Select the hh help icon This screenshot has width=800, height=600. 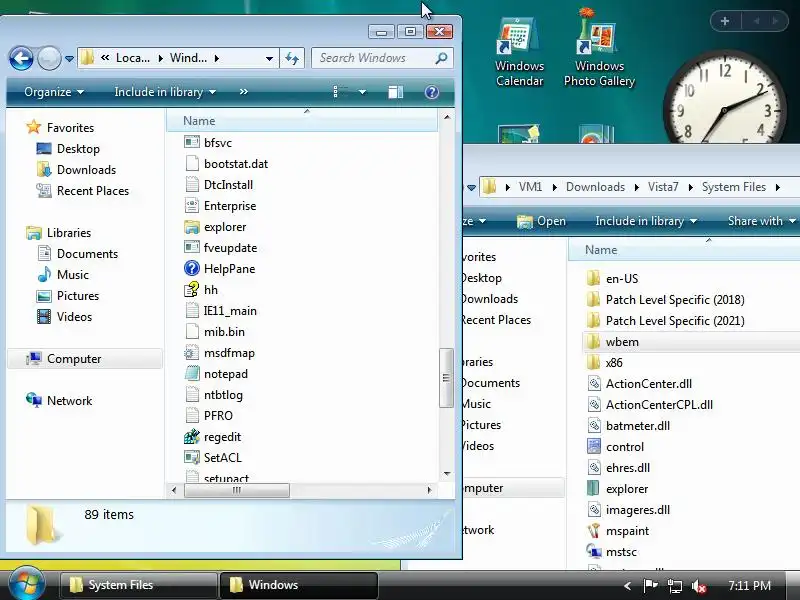click(x=192, y=289)
